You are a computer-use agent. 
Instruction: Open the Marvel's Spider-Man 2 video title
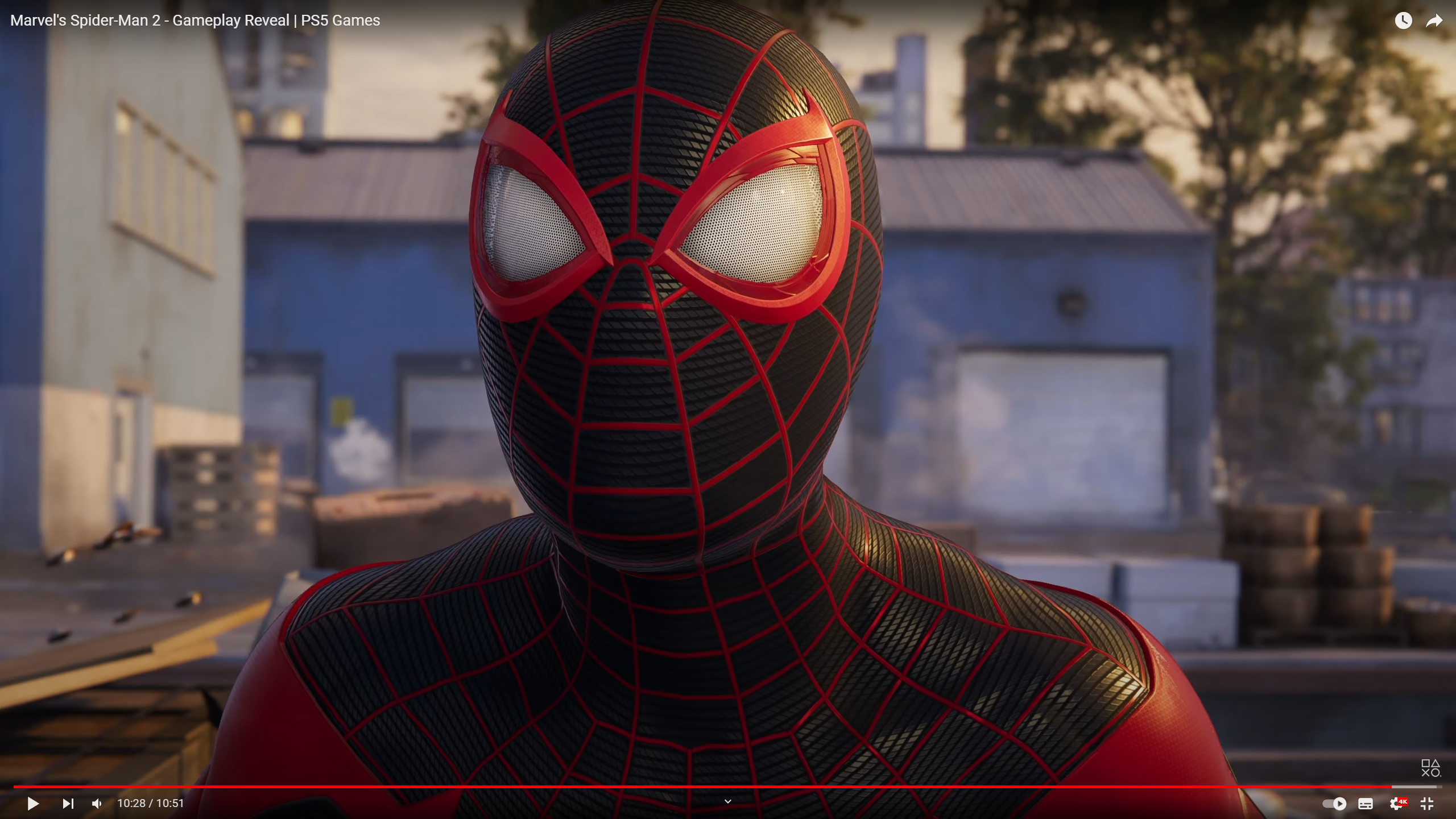(195, 20)
